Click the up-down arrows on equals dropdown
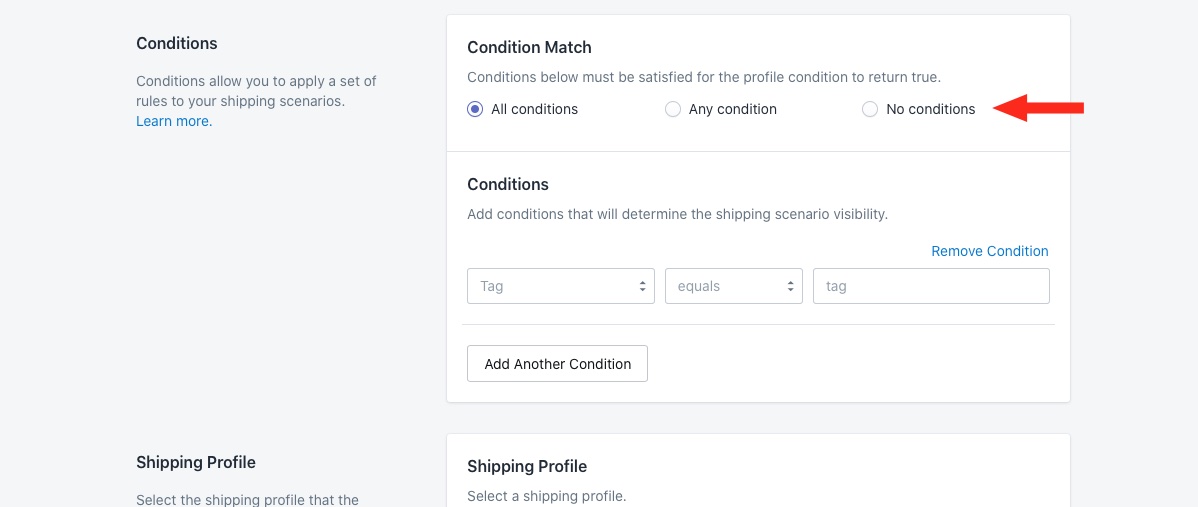 tap(790, 286)
